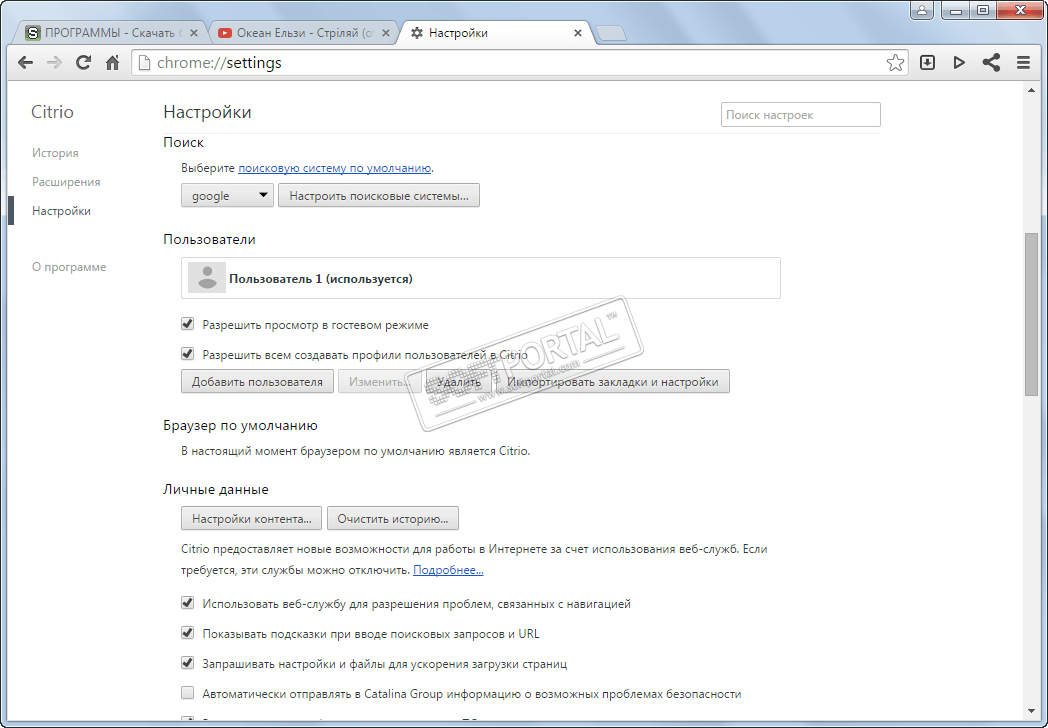Click the vertical scrollbar thumb
The image size is (1048, 728).
click(1031, 314)
